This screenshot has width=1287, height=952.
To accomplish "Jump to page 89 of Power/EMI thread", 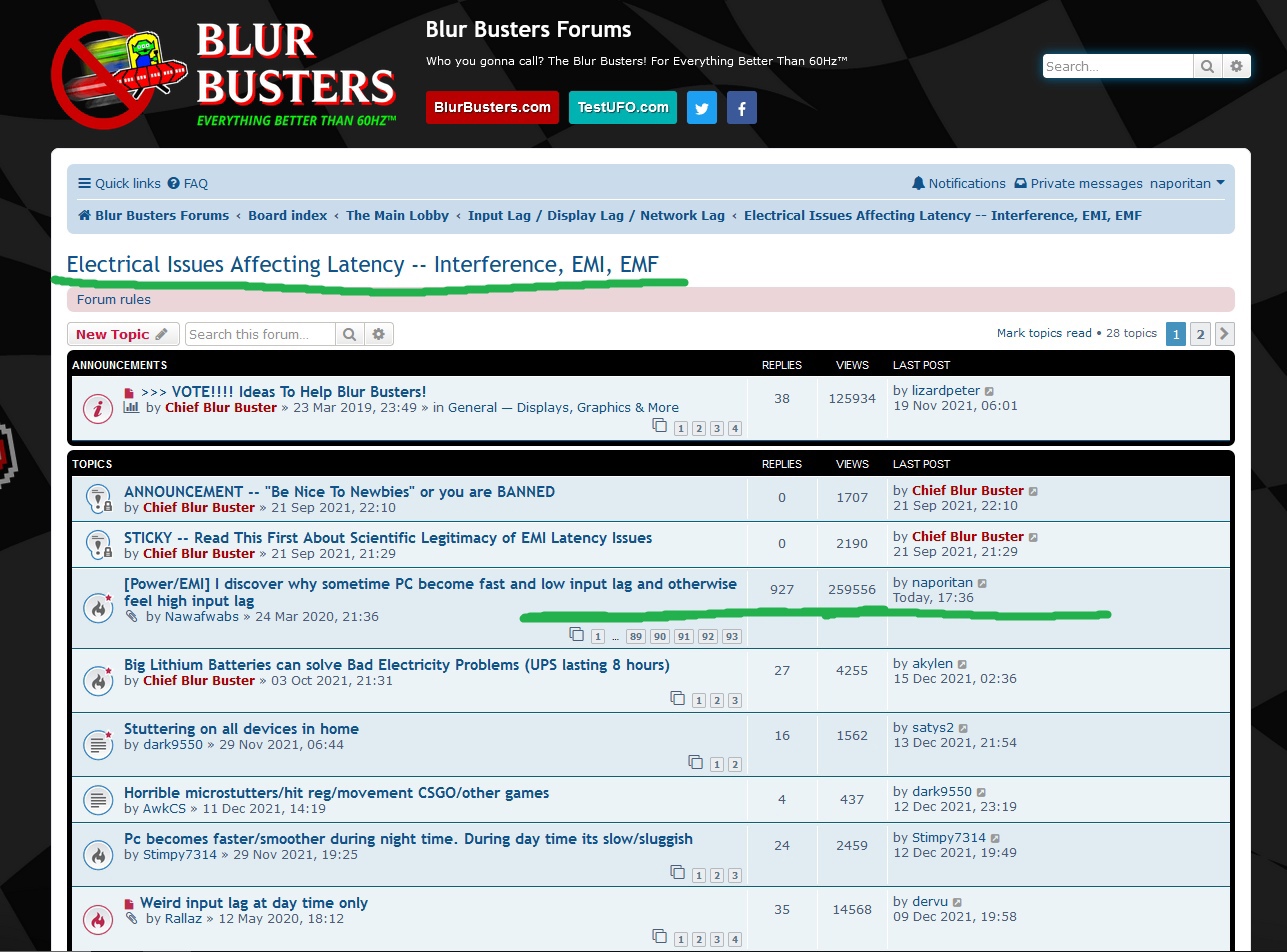I will 636,637.
